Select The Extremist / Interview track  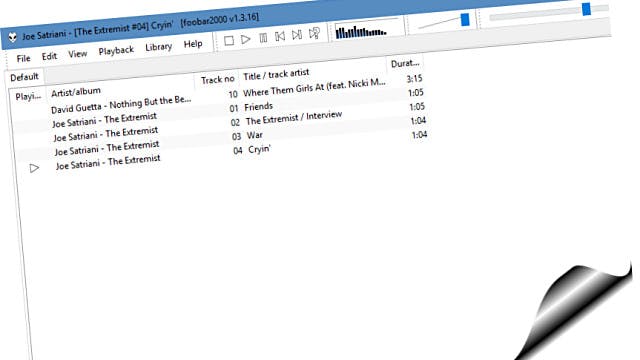pyautogui.click(x=294, y=118)
